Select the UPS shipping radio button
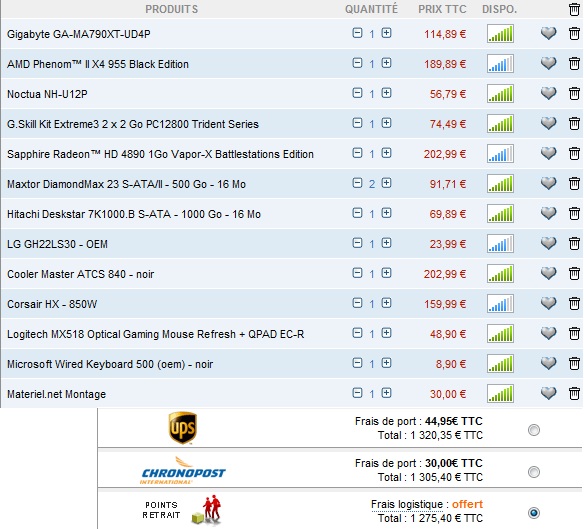Screen dimensions: 584x529 pos(534,430)
